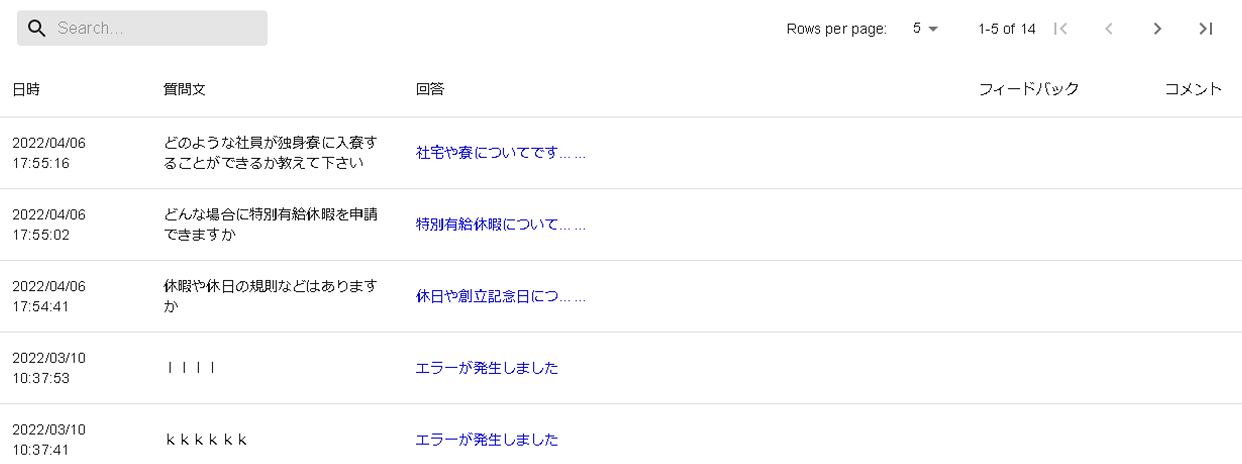Click the 回答 column header
The image size is (1242, 464).
[430, 89]
